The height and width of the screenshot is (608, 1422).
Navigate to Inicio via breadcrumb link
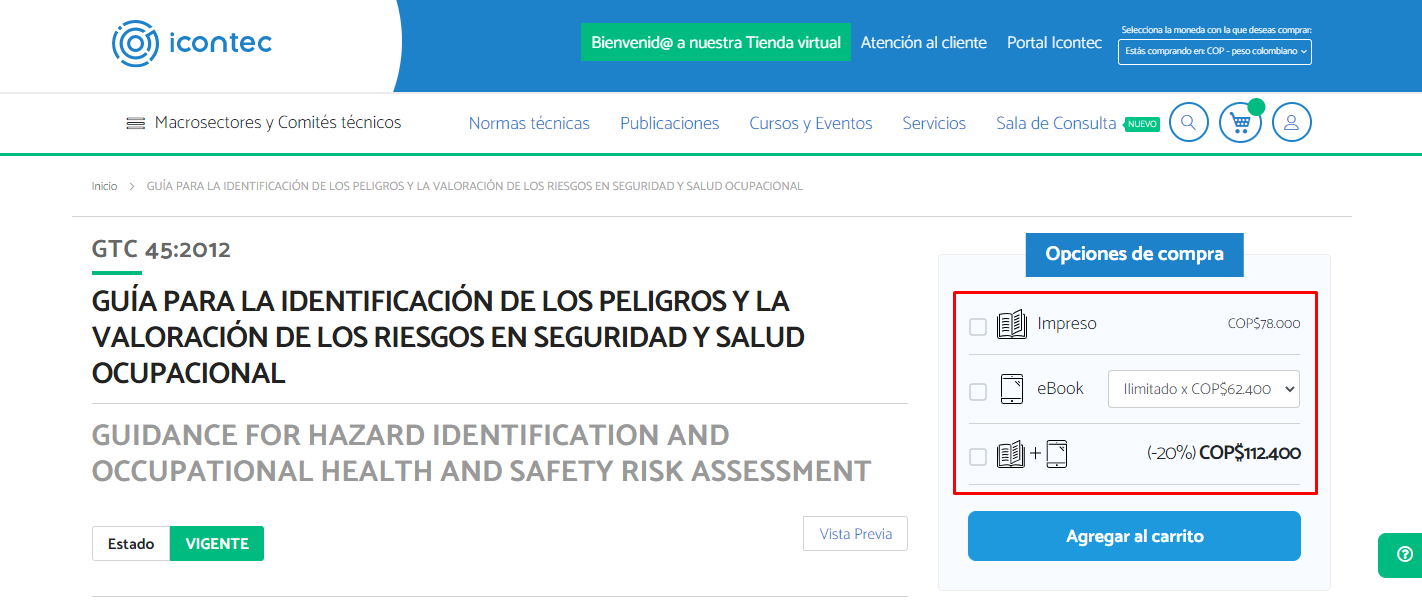coord(104,186)
